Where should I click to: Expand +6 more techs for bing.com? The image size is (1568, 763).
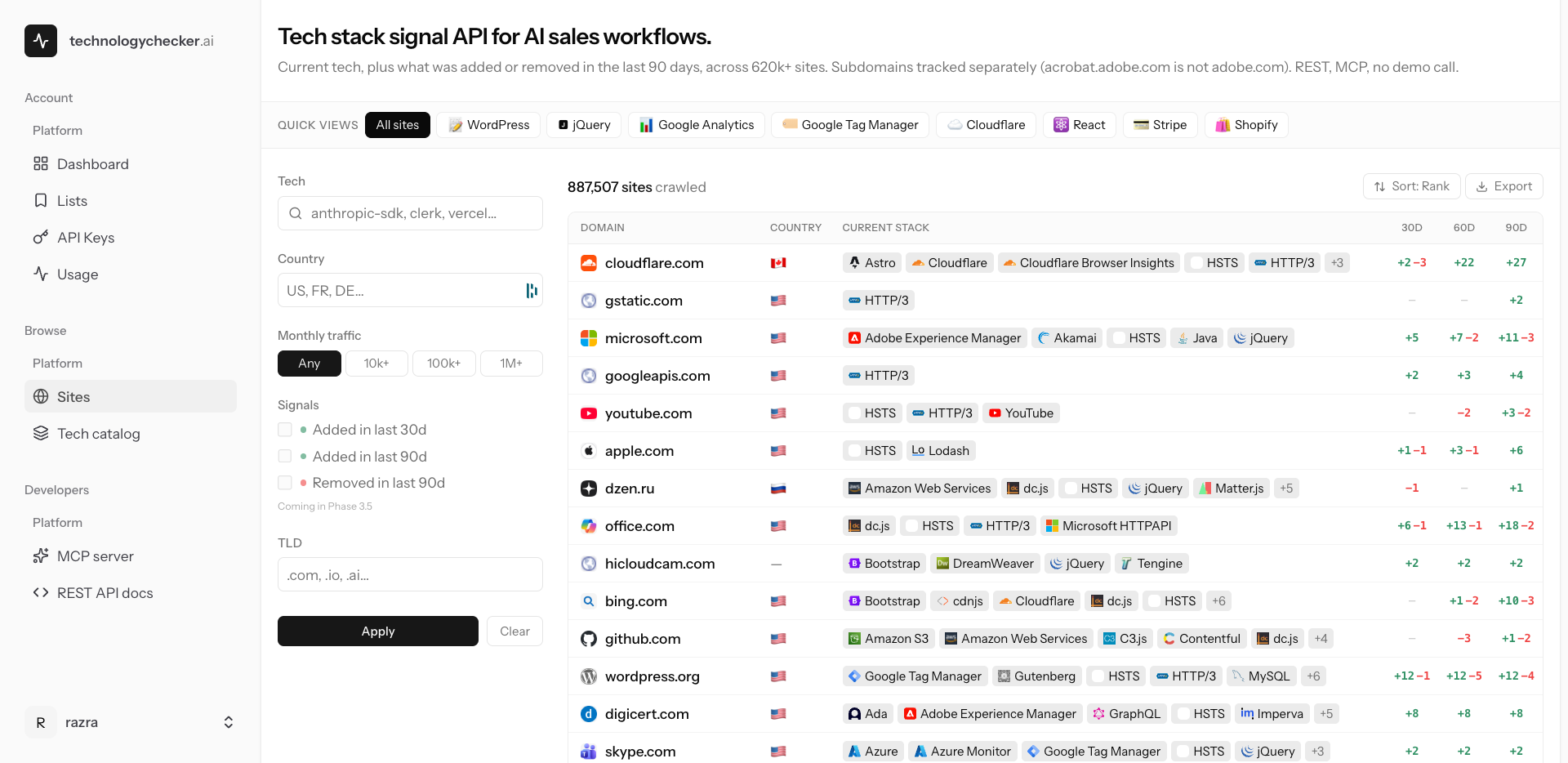tap(1218, 601)
